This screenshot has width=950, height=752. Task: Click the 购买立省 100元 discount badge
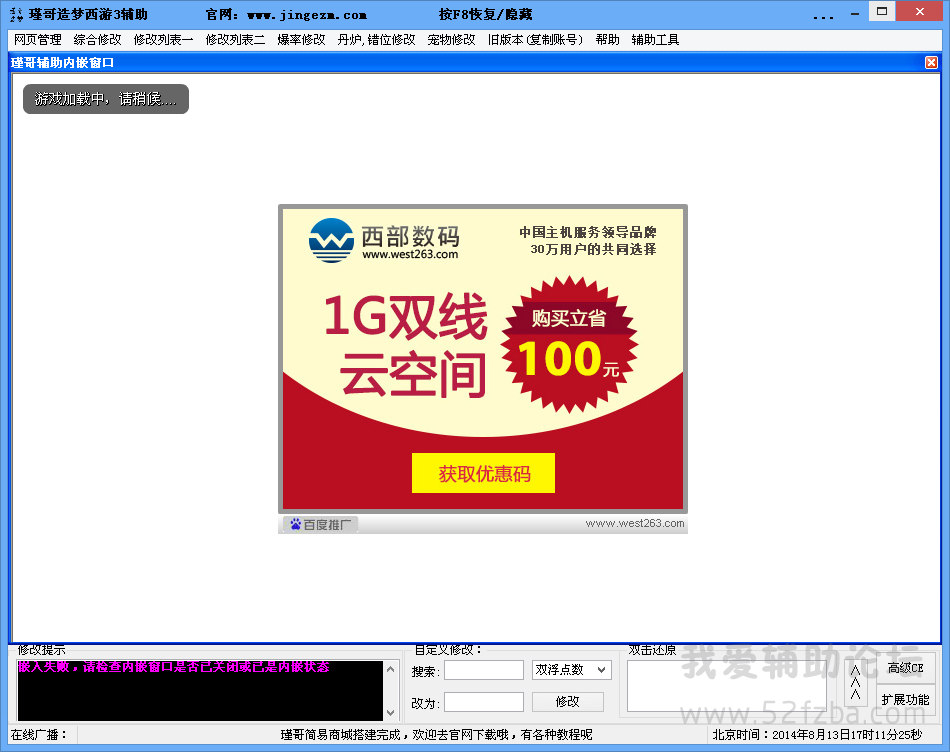tap(568, 340)
